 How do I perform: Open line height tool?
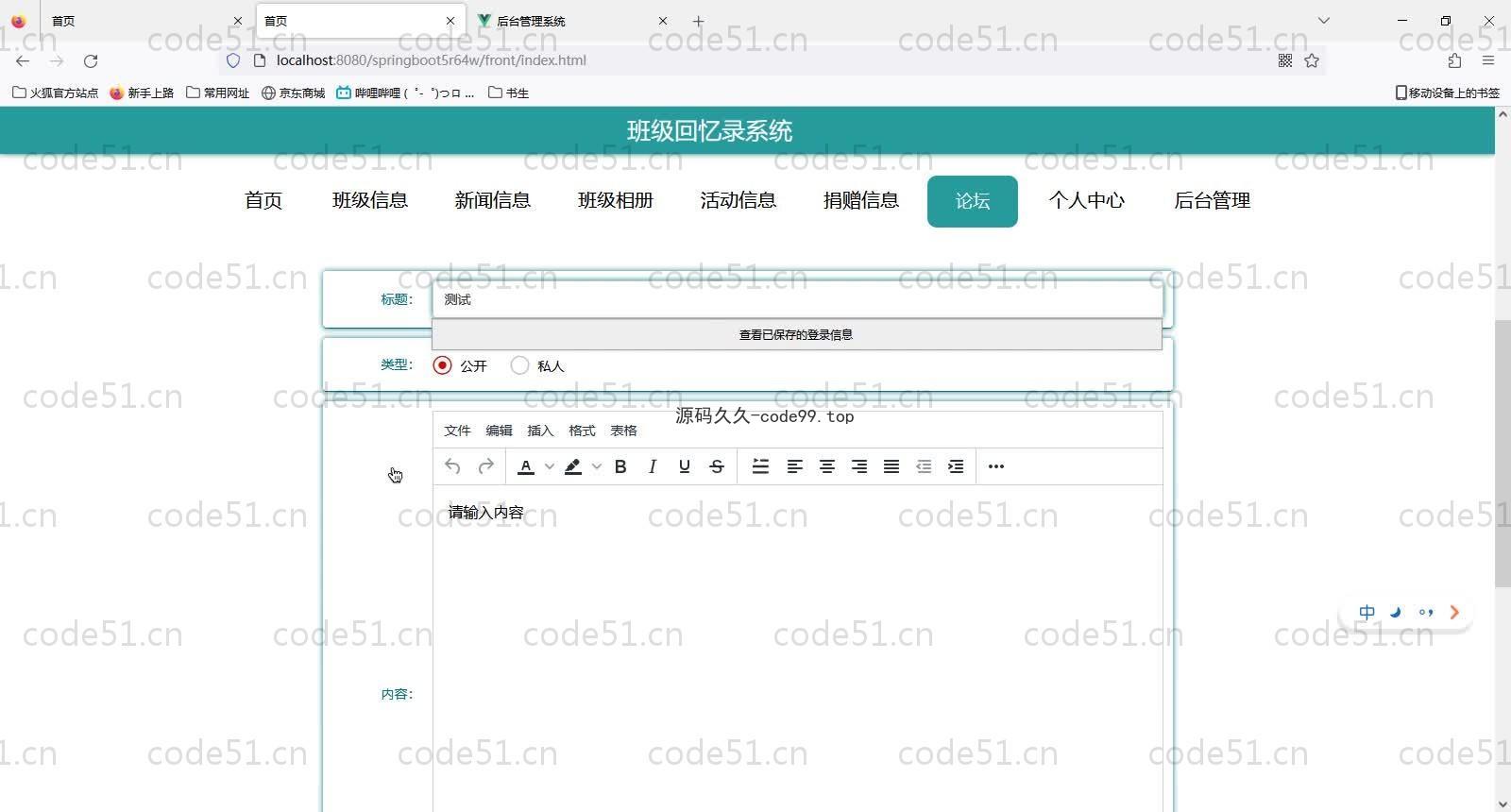(x=760, y=466)
